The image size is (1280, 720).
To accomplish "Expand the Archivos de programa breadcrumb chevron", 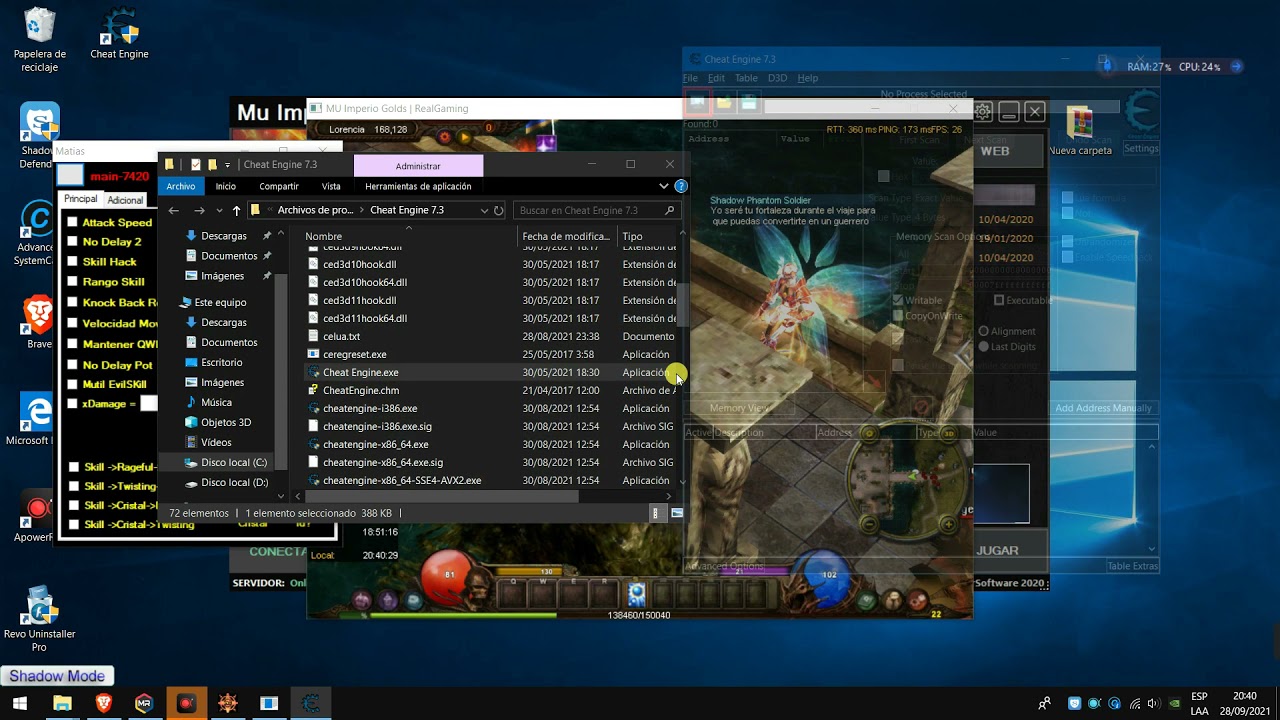I will tap(362, 210).
